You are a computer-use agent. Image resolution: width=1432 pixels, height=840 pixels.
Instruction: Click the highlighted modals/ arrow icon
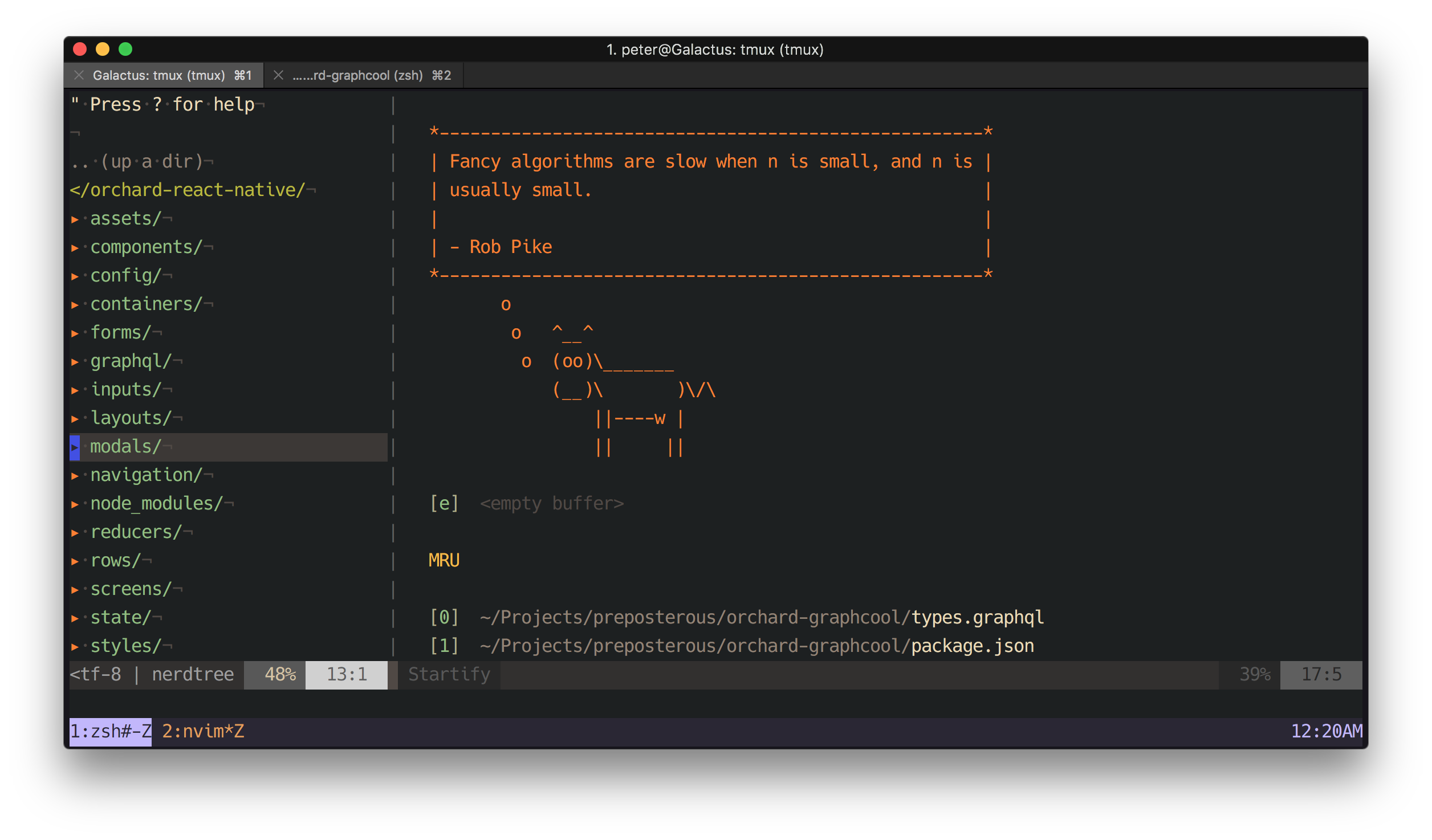coord(75,447)
